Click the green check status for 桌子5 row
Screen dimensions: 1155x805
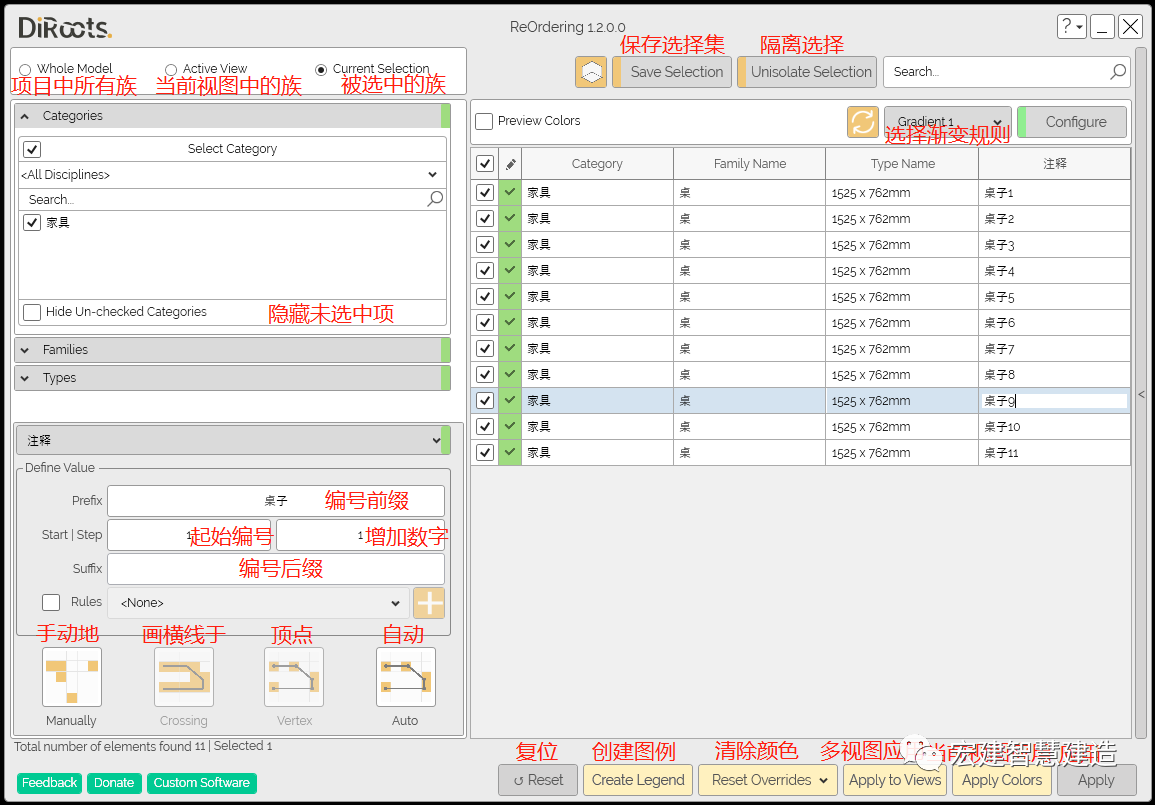pos(510,296)
